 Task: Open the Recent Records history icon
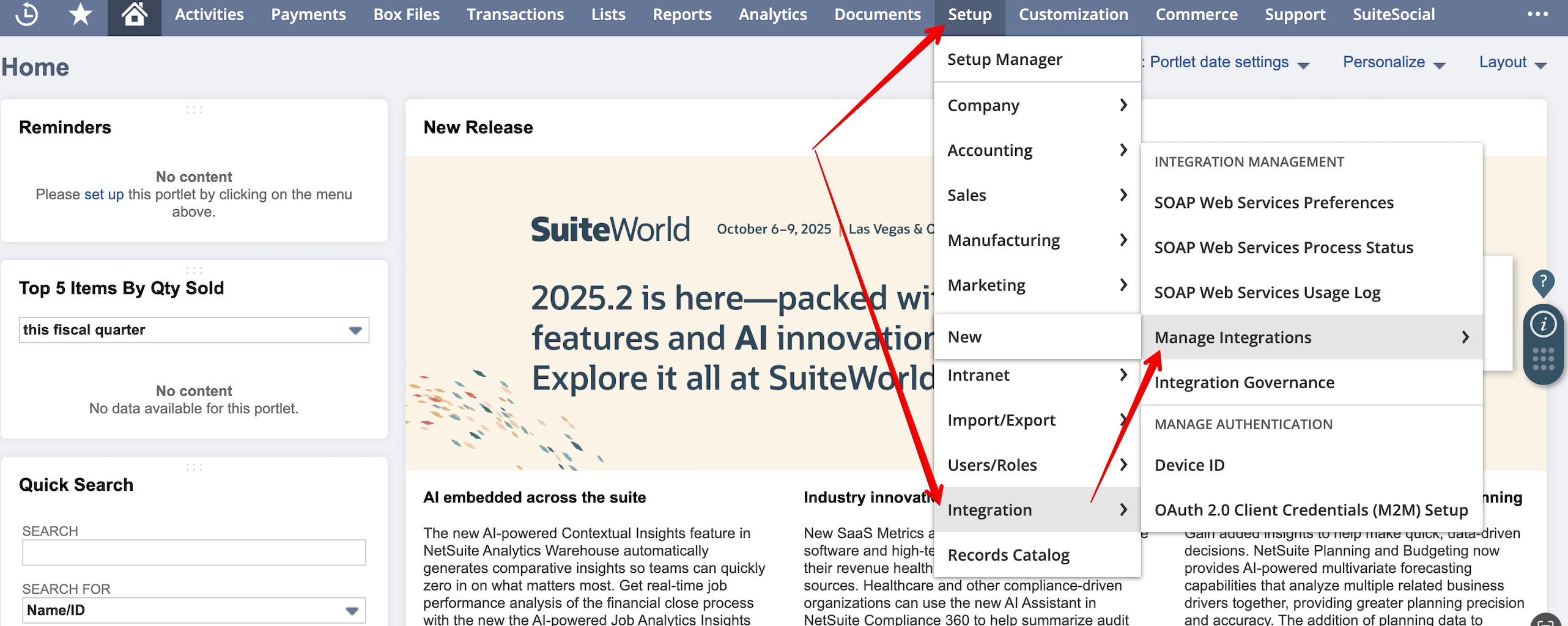[27, 15]
